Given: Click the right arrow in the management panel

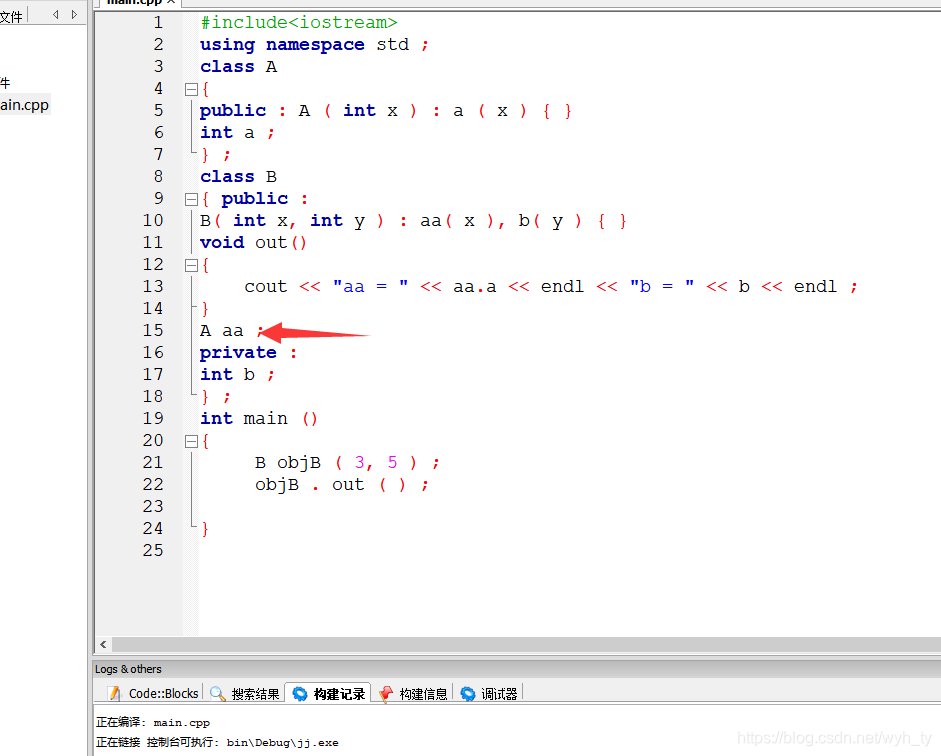Looking at the screenshot, I should tap(74, 14).
